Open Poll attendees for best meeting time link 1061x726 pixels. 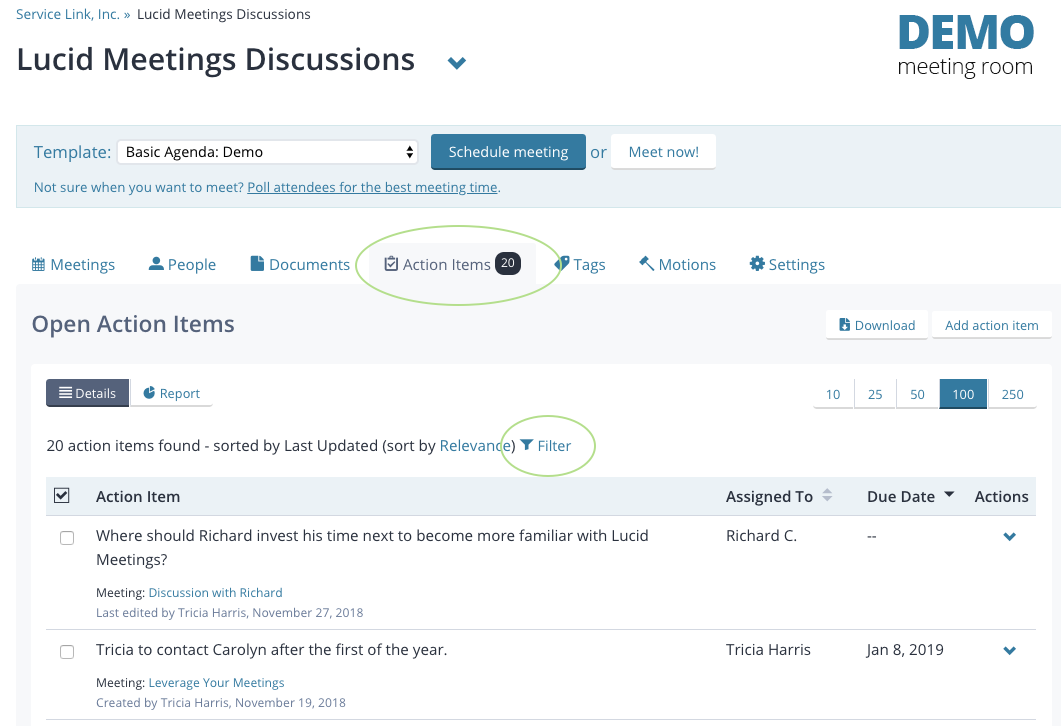[372, 187]
